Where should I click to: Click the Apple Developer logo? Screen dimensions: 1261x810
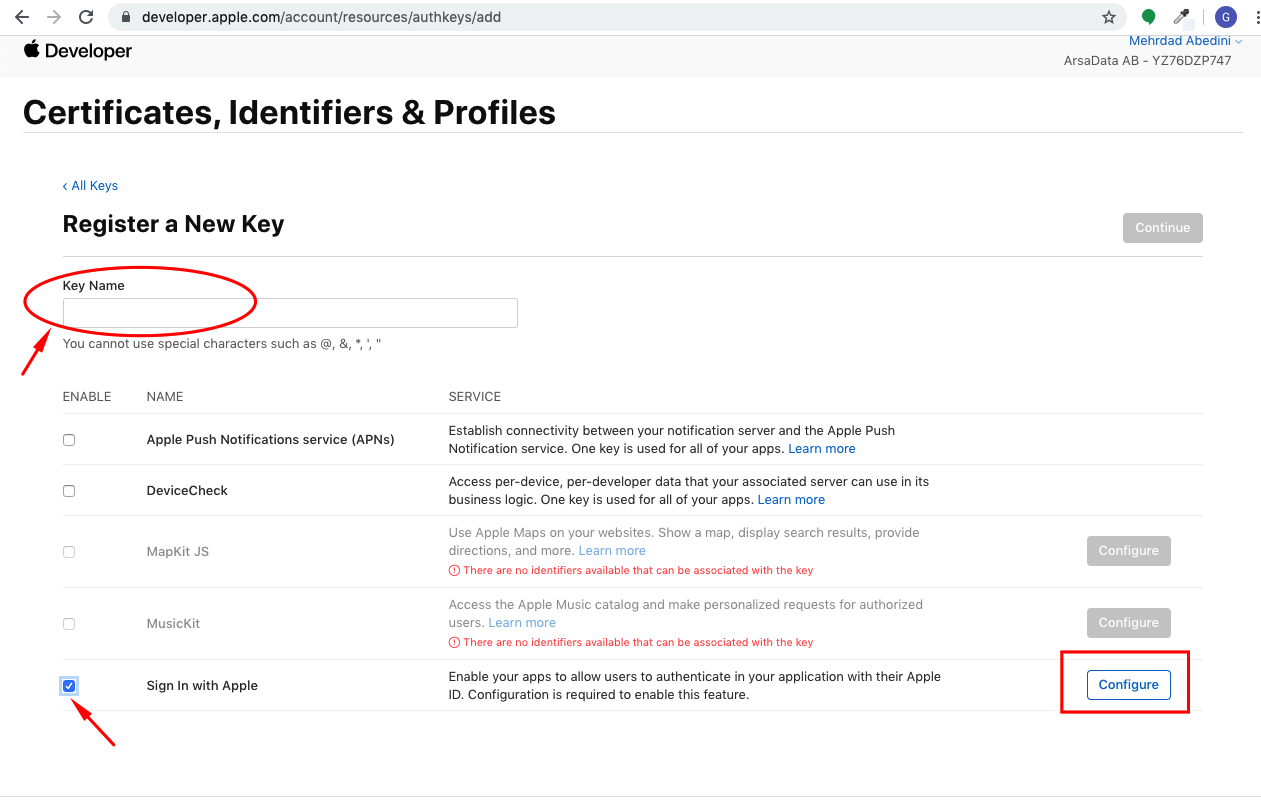[x=78, y=51]
